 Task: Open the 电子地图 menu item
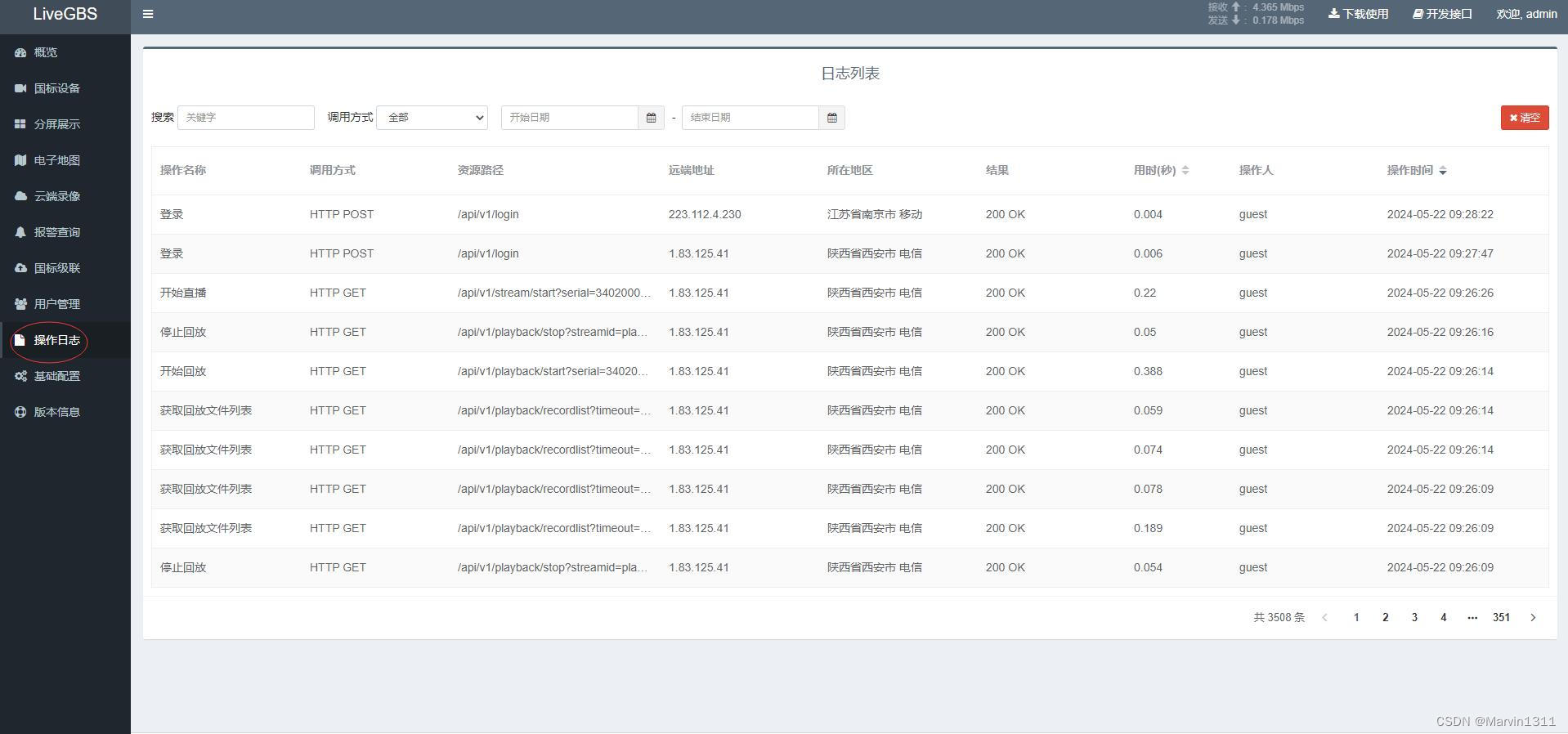point(65,160)
